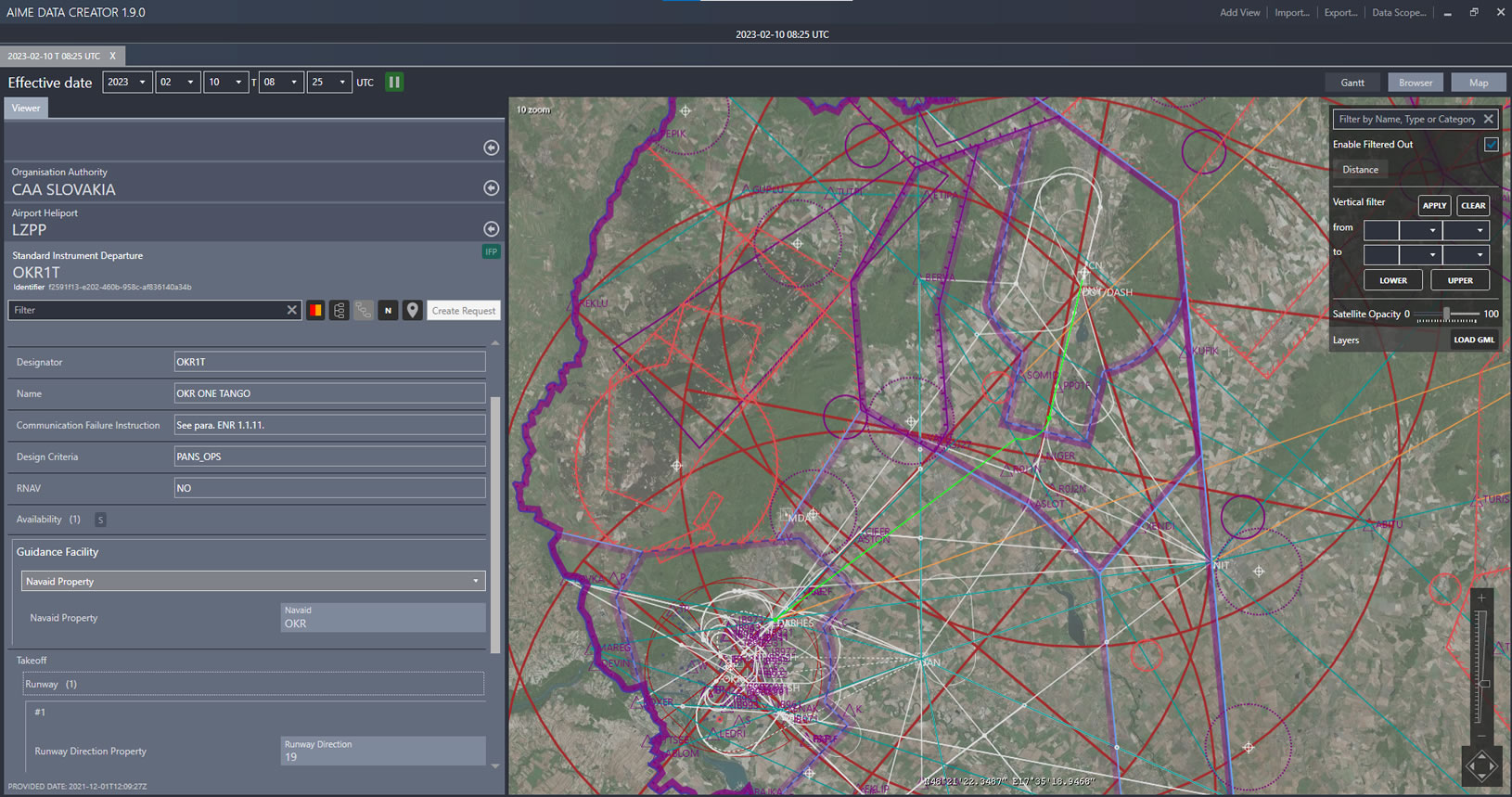
Task: Toggle the Enable Filtered Out checkbox
Action: (x=1491, y=145)
